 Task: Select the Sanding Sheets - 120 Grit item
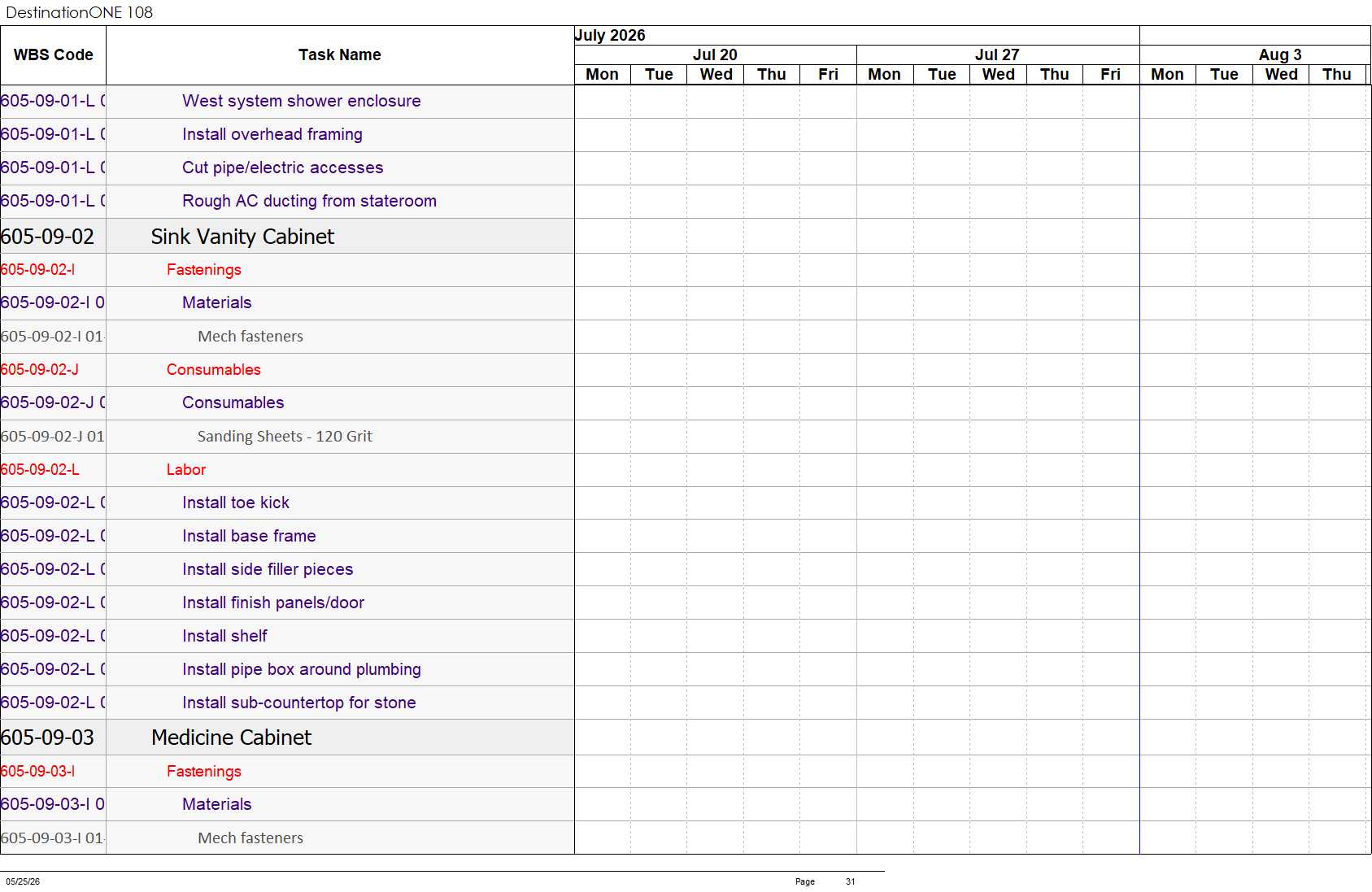285,436
